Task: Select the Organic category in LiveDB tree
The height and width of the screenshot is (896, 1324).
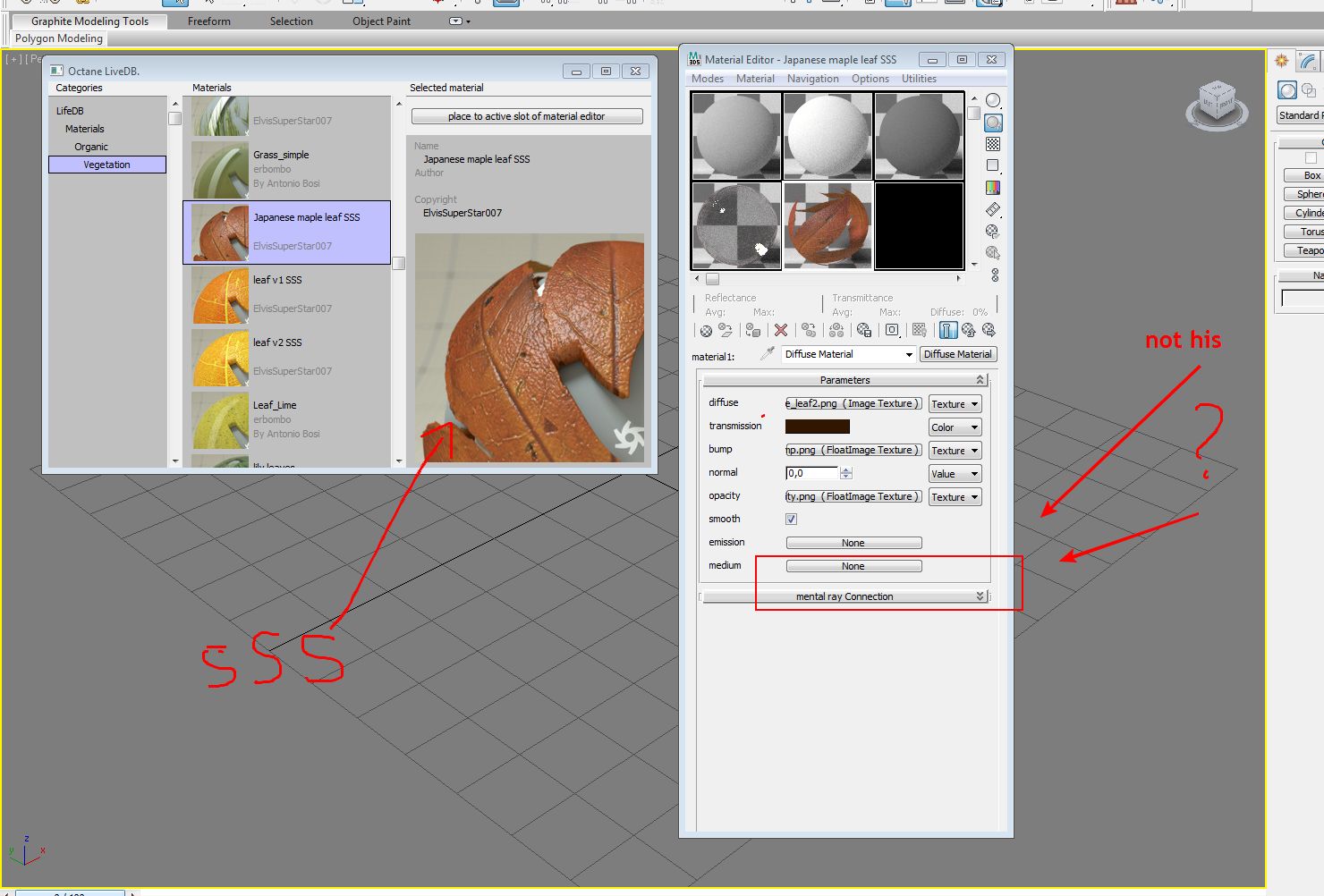Action: (x=91, y=147)
